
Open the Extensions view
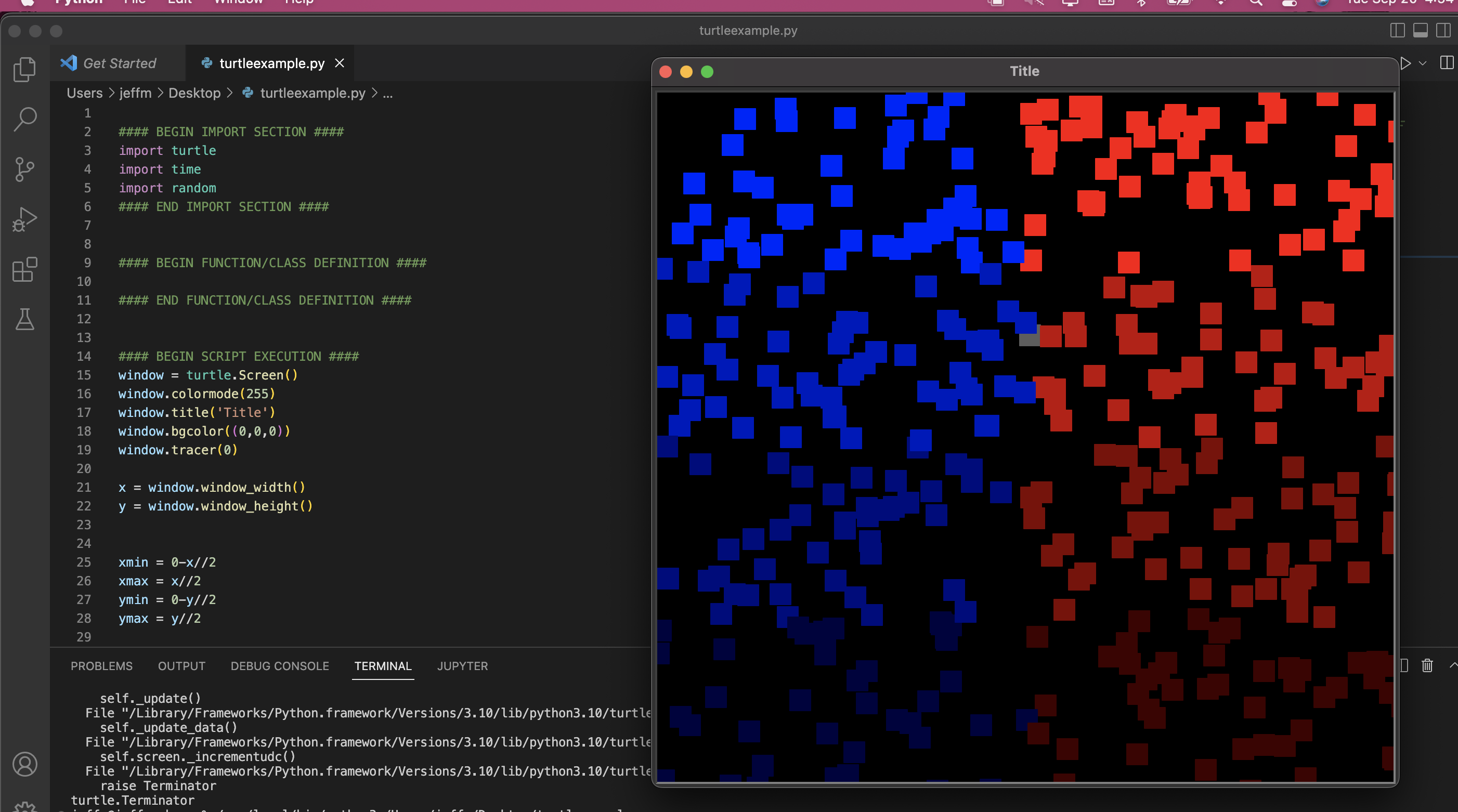[x=24, y=269]
